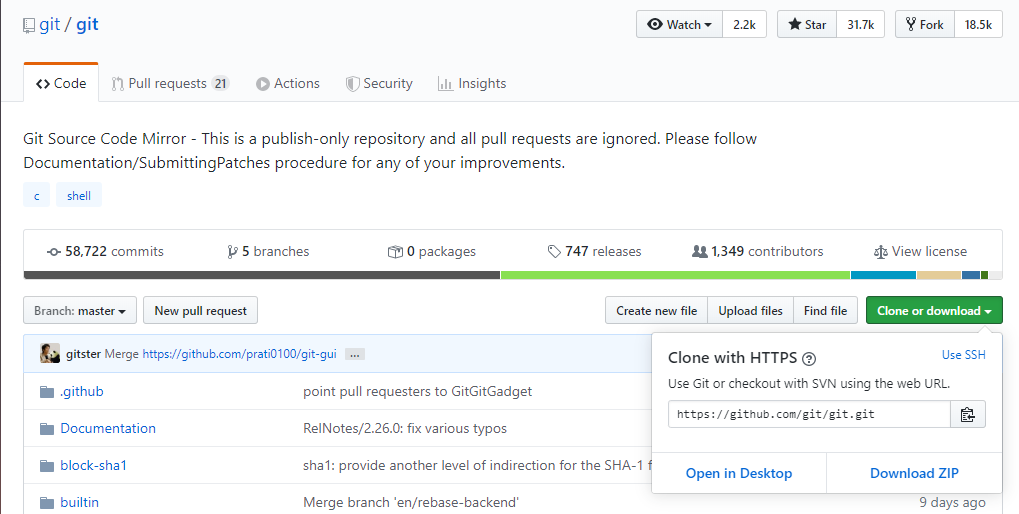Open builtin folder name link

[79, 502]
